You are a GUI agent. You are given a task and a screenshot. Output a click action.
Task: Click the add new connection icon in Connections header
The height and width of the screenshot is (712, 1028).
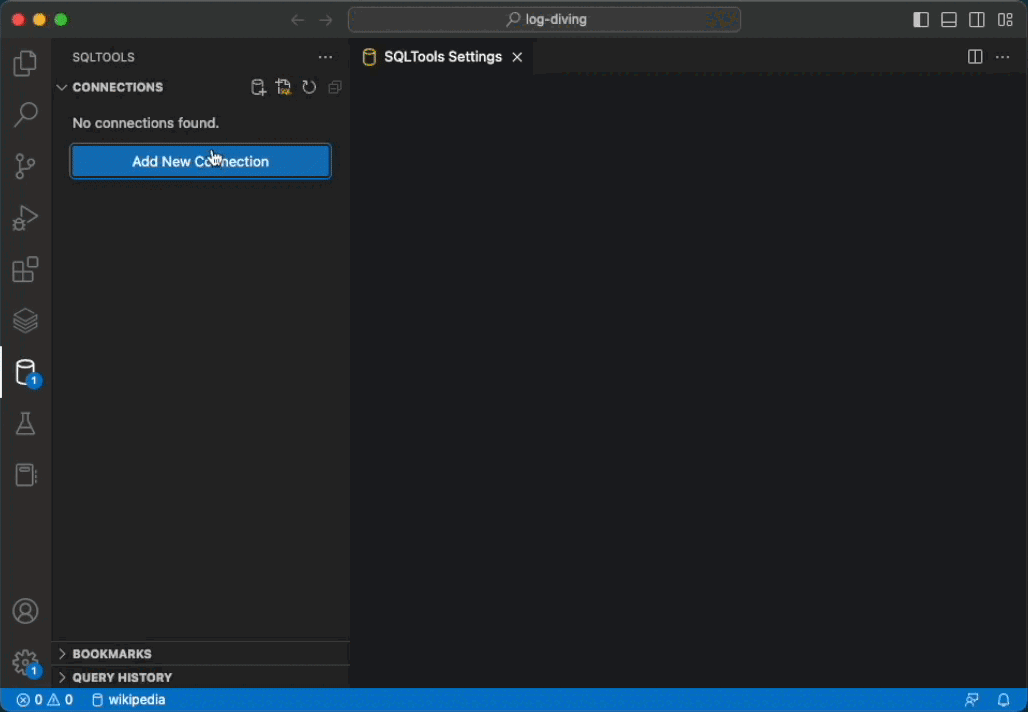point(258,87)
